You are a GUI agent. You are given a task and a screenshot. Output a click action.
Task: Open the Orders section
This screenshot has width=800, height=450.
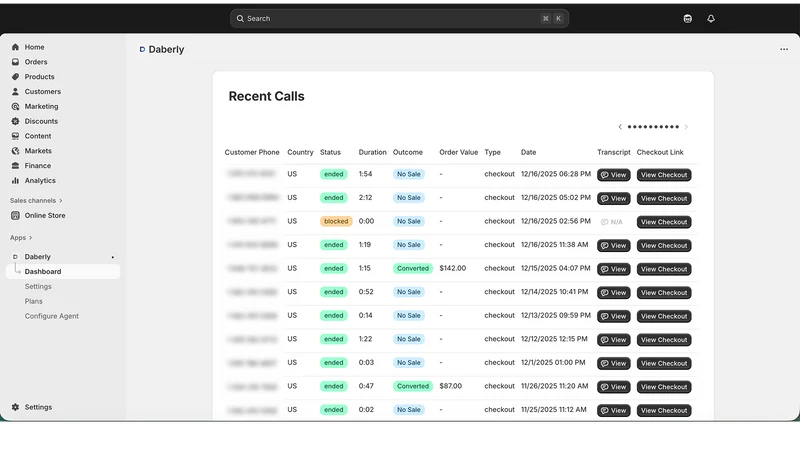pos(36,62)
